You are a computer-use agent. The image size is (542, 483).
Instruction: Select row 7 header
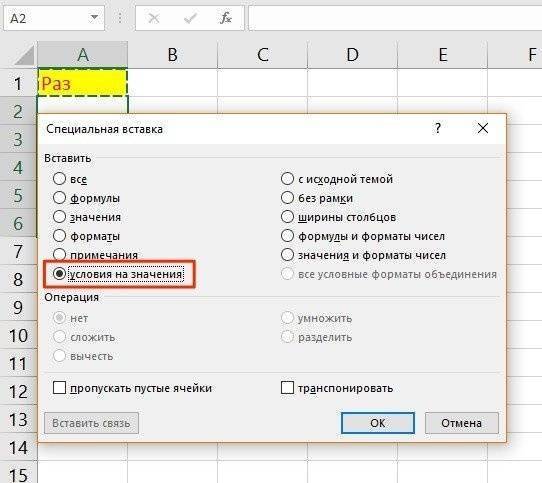click(x=18, y=251)
